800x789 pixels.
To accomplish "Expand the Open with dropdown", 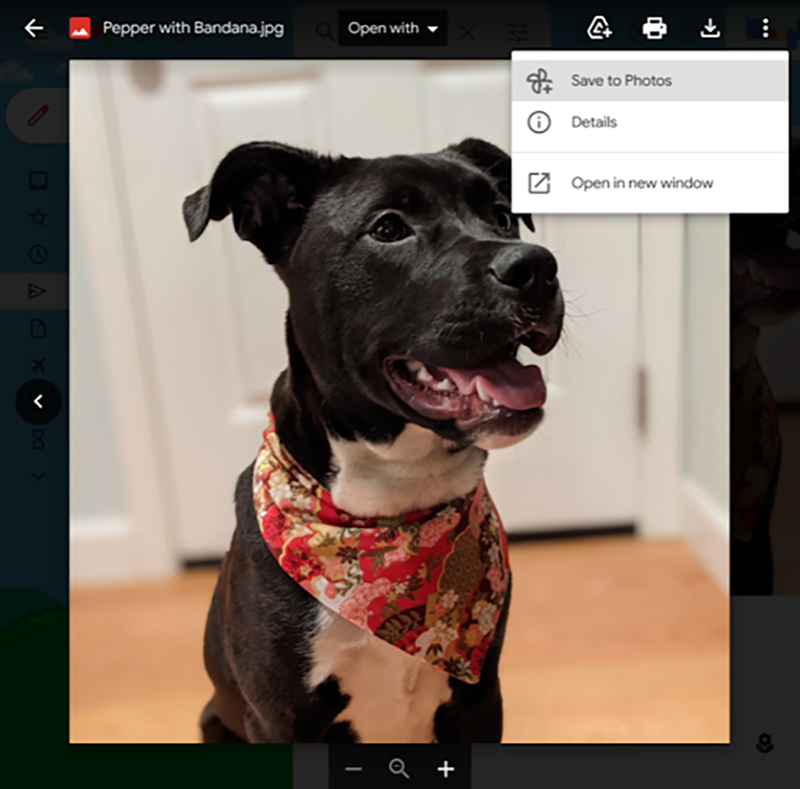I will (x=392, y=29).
